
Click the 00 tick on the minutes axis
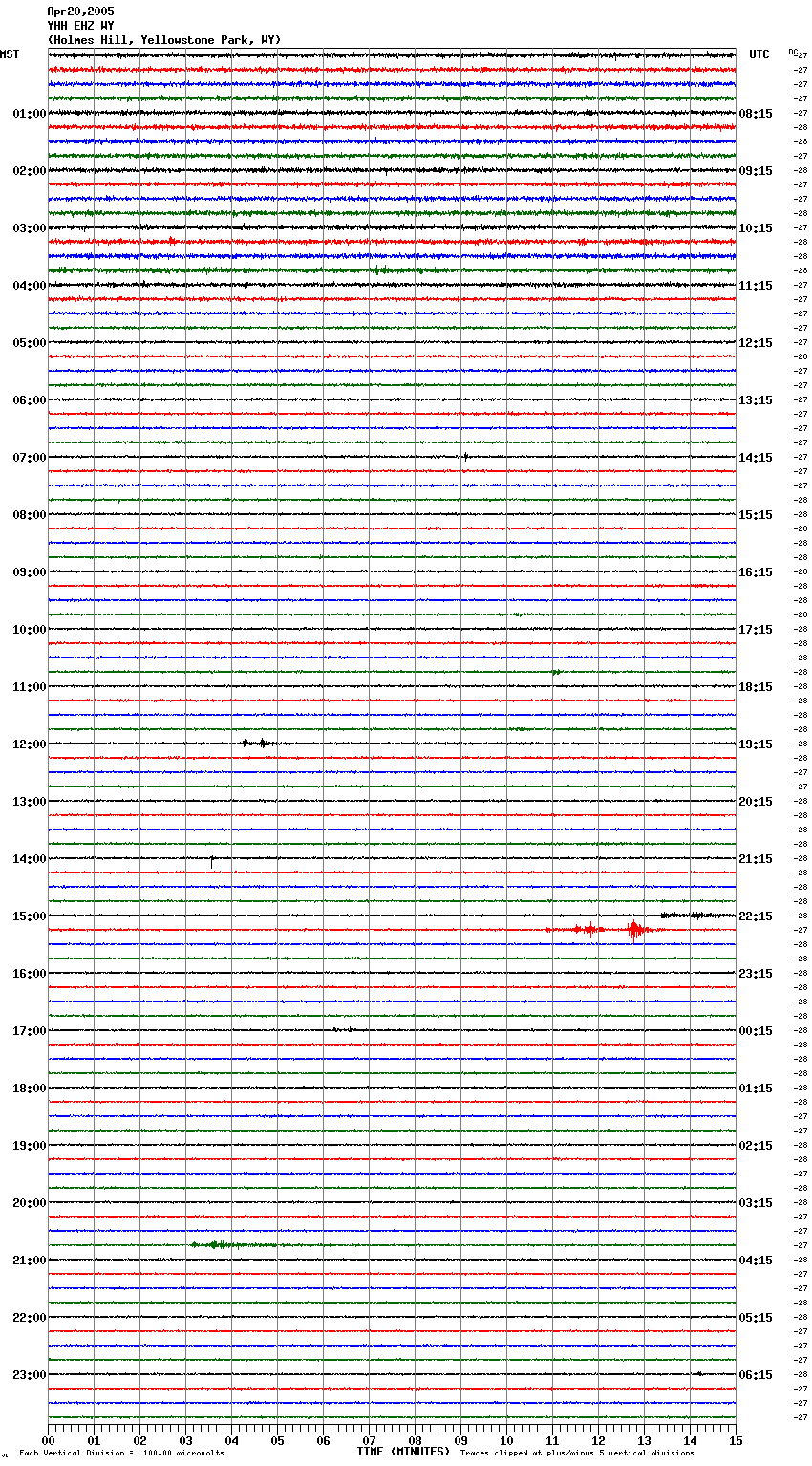49,1440
